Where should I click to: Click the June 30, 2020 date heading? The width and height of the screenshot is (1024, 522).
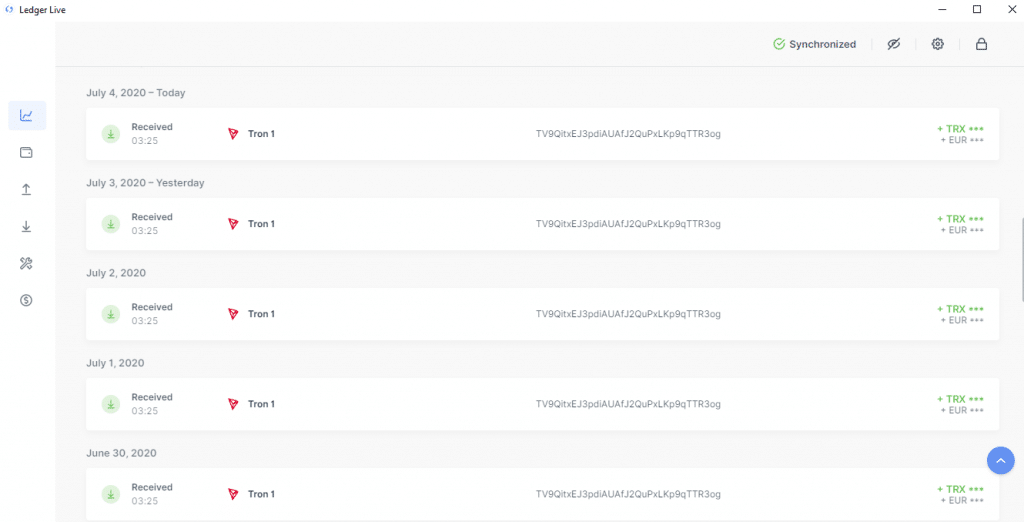point(121,453)
